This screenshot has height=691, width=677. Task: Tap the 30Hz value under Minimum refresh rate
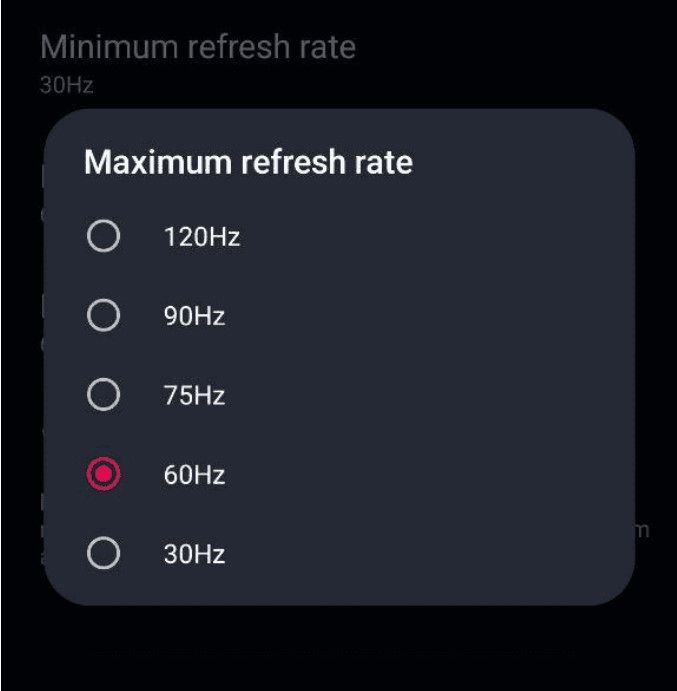click(67, 85)
